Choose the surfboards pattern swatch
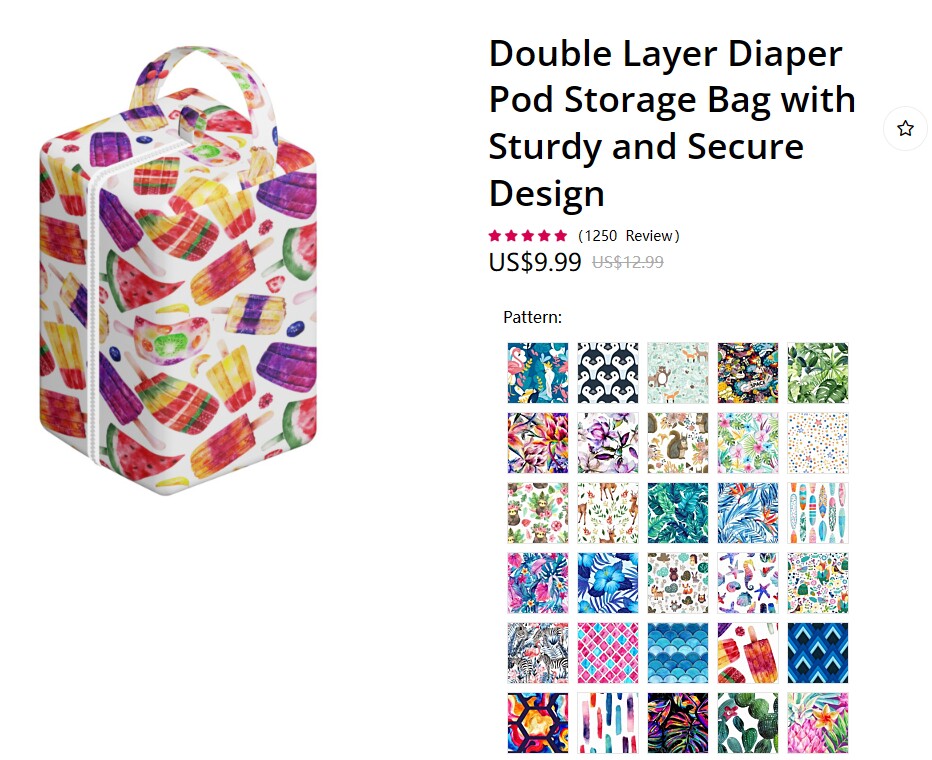Screen dimensions: 932x760 click(818, 513)
